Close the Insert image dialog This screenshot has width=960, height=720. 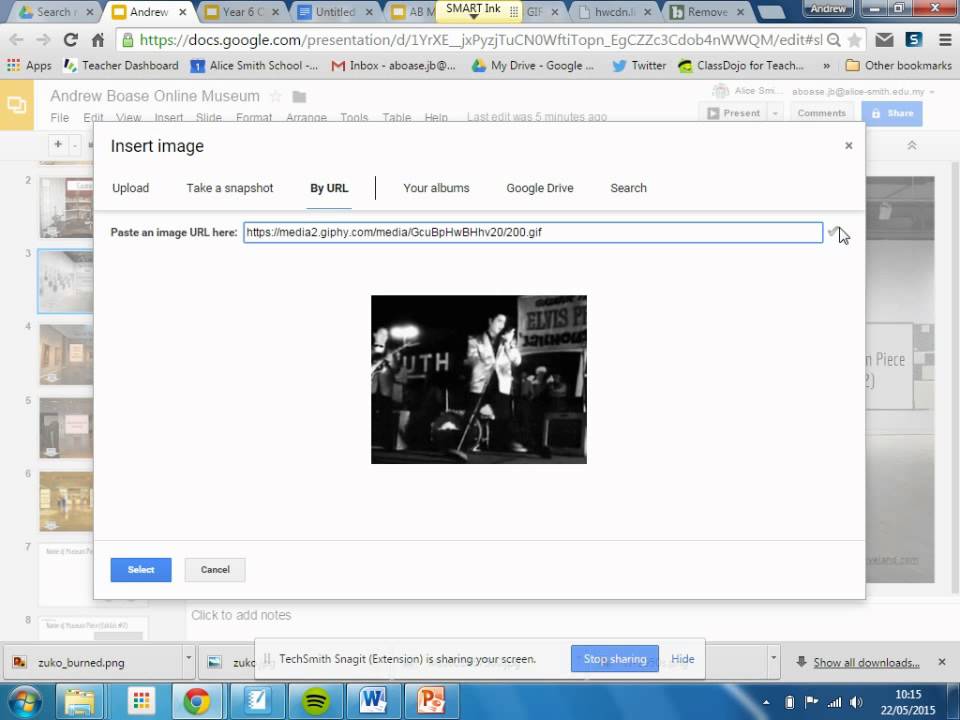pyautogui.click(x=848, y=146)
